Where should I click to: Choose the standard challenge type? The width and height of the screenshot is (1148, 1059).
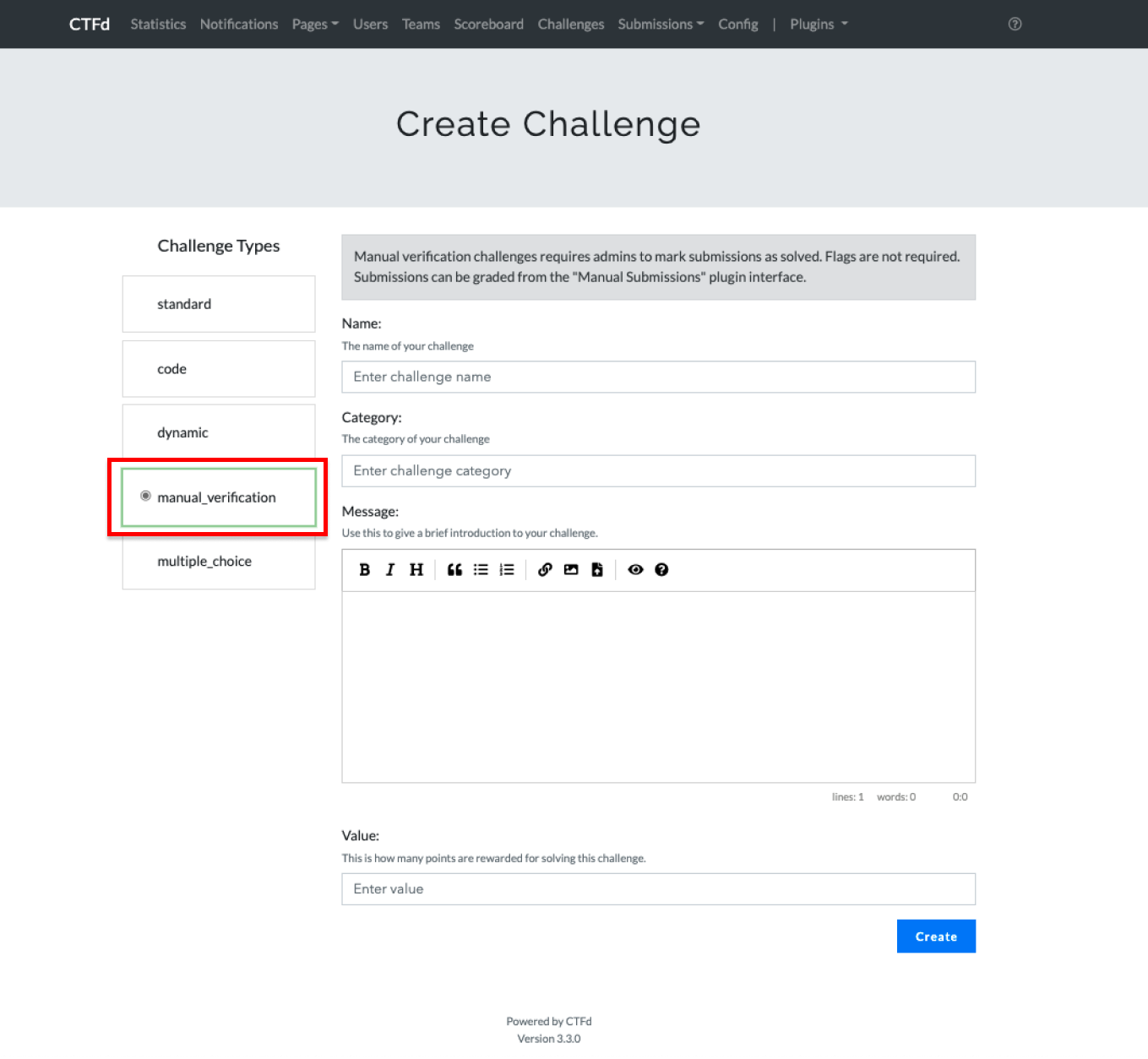tap(218, 304)
